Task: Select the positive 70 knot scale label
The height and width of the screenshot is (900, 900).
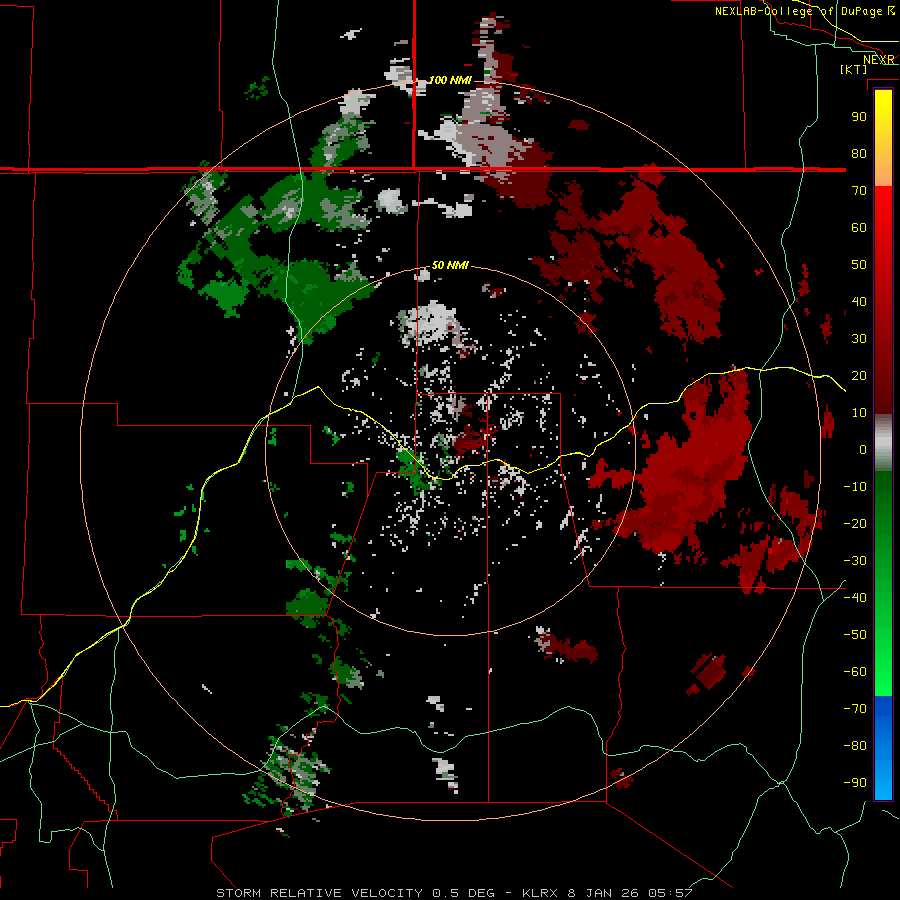Action: pyautogui.click(x=859, y=191)
